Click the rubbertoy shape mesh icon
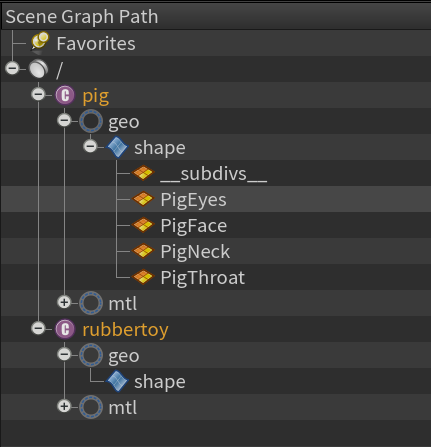Viewport: 431px width, 447px height. coord(117,381)
